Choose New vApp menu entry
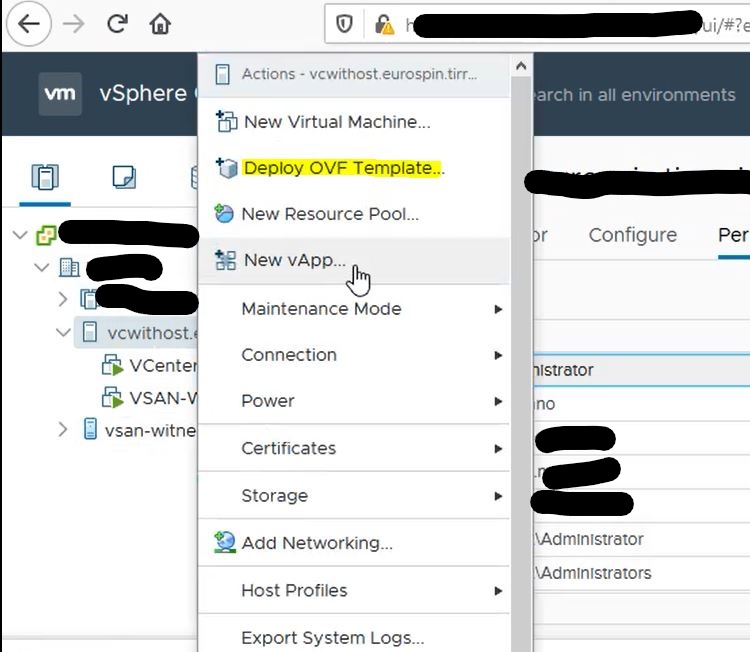Screen dimensions: 750x652 click(x=354, y=260)
